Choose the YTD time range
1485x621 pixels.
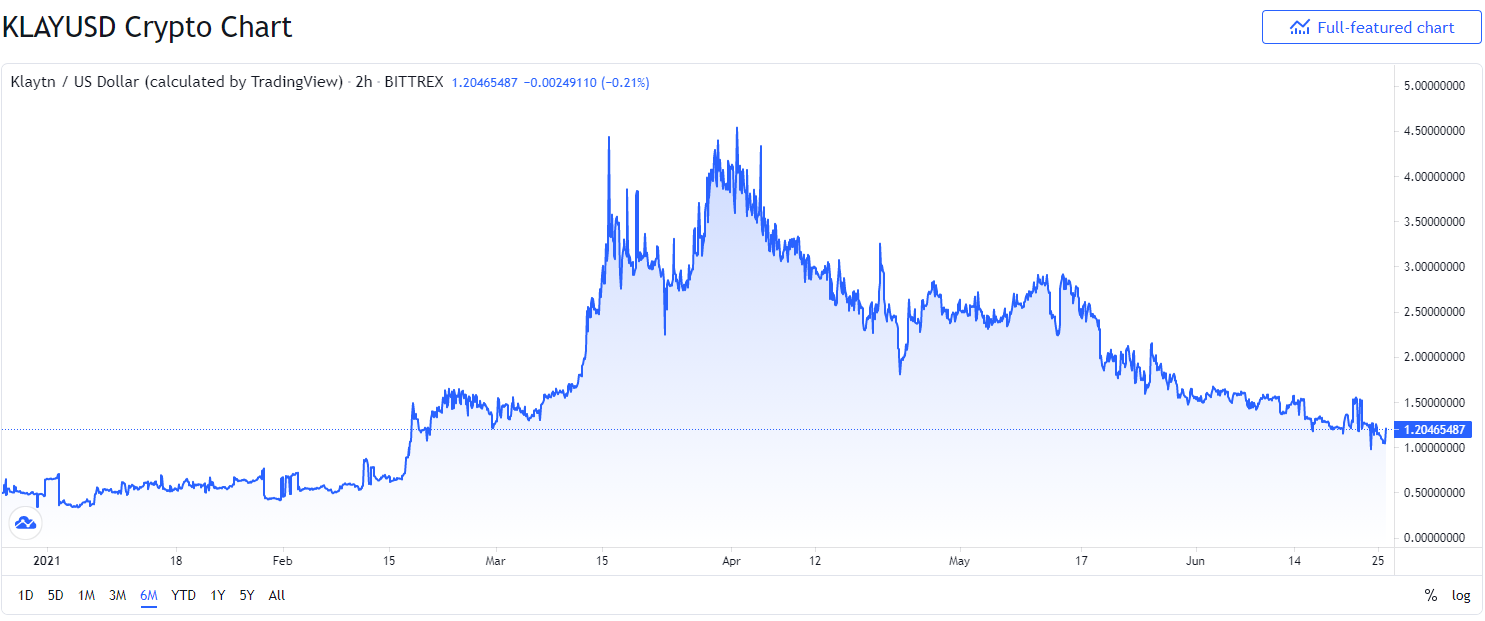(184, 596)
